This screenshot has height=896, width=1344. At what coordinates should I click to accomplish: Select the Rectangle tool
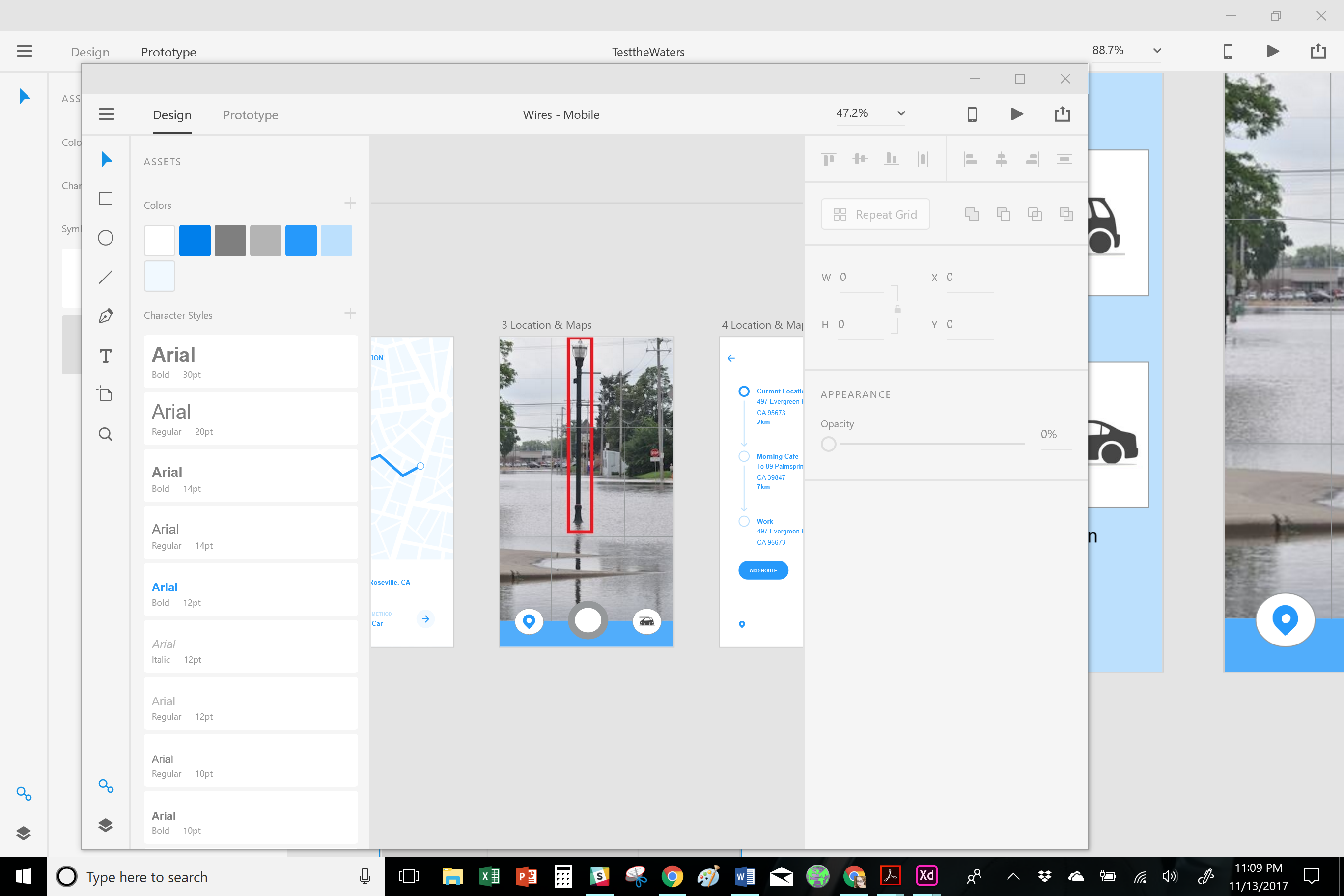106,198
